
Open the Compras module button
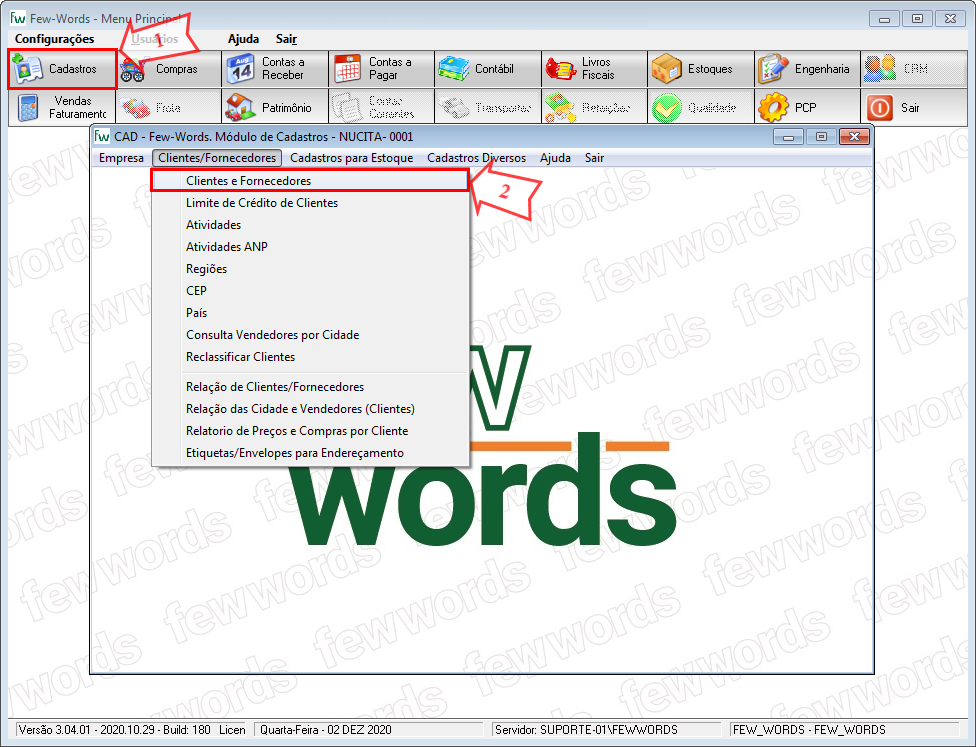click(x=168, y=68)
